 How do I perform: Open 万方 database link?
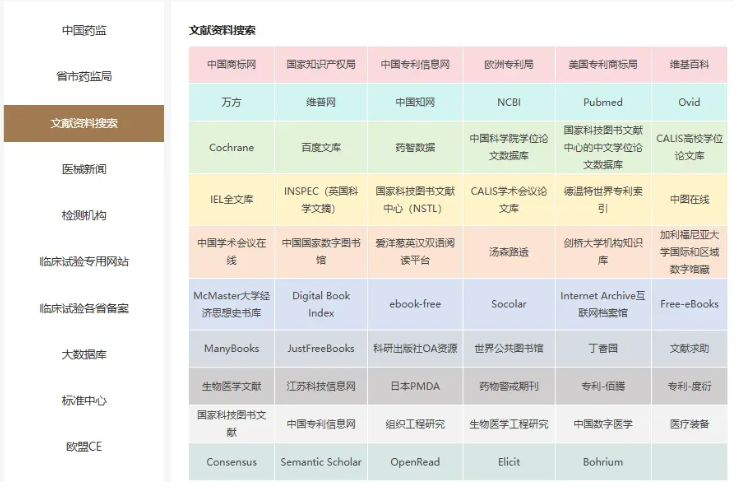234,103
